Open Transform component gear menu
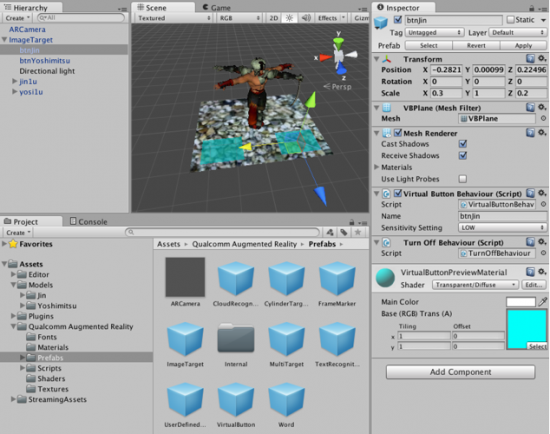The image size is (550, 434). click(542, 59)
